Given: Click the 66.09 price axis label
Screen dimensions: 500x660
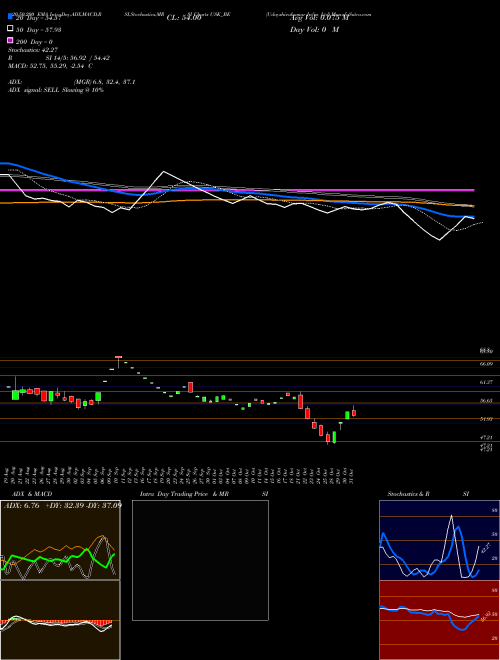Looking at the screenshot, I should pos(487,364).
